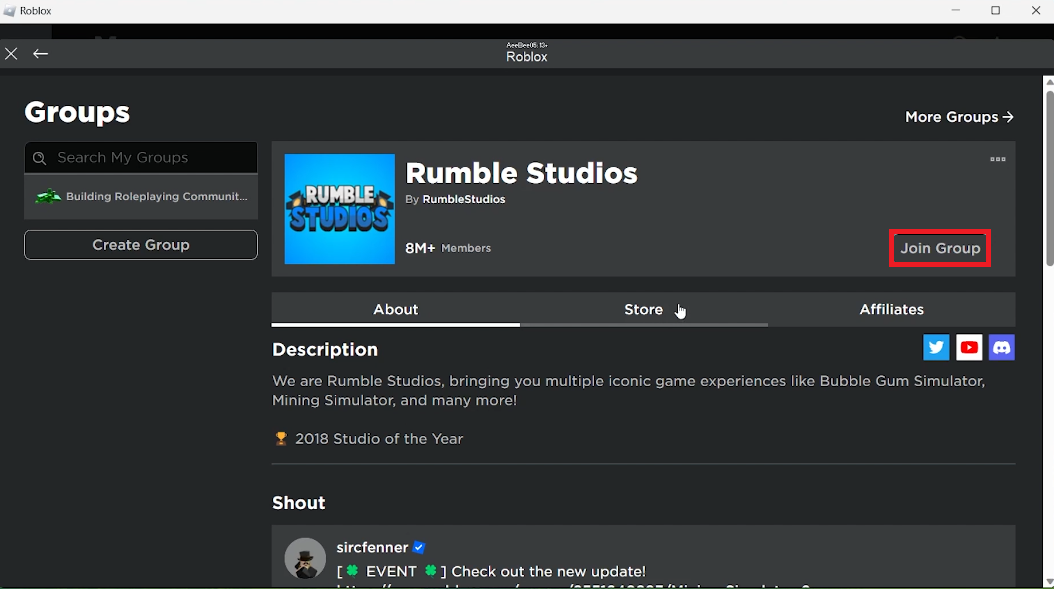This screenshot has width=1054, height=589.
Task: Click the page's vertical scrollbar thumb
Action: [1049, 178]
